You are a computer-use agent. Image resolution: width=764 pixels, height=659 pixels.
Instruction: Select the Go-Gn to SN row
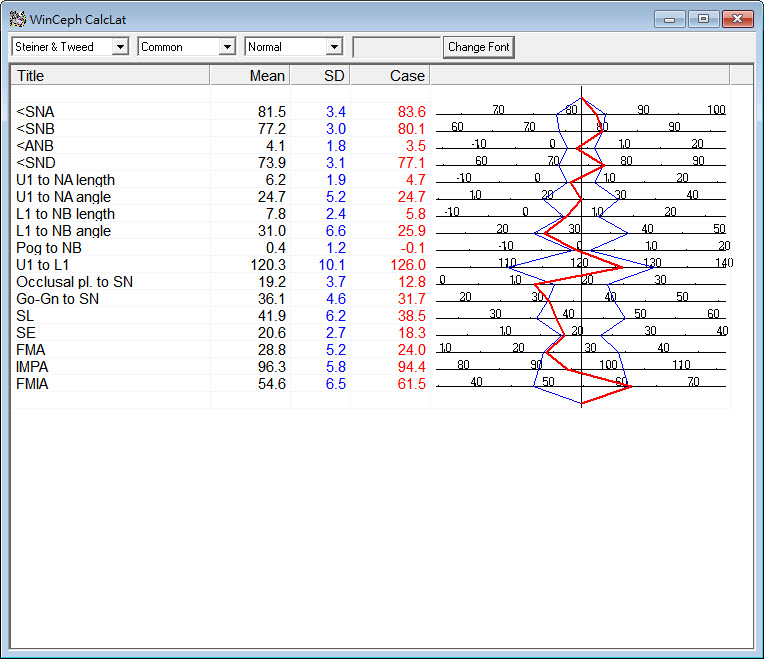(x=57, y=299)
